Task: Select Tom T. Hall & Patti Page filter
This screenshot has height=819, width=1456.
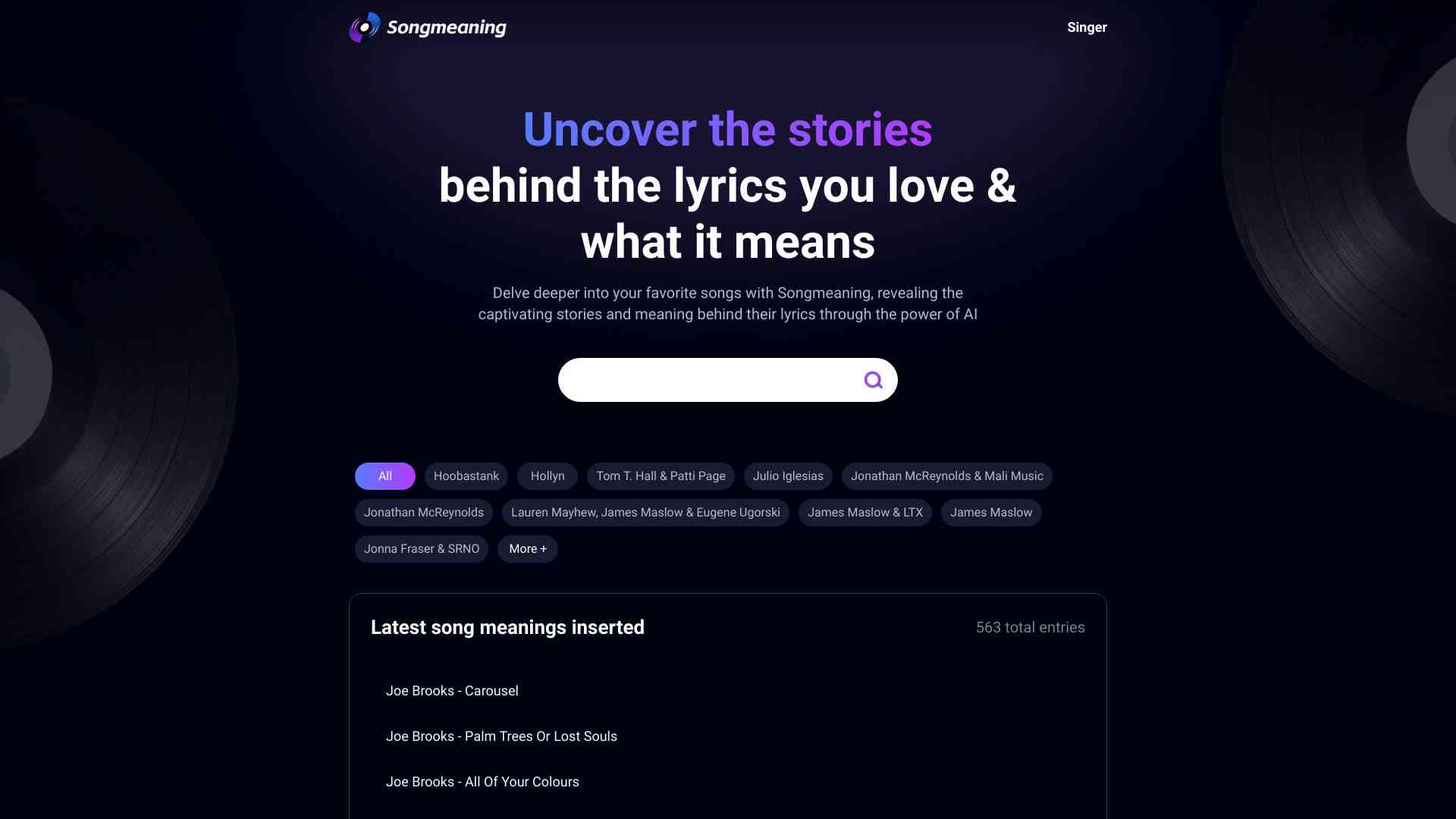Action: (660, 476)
